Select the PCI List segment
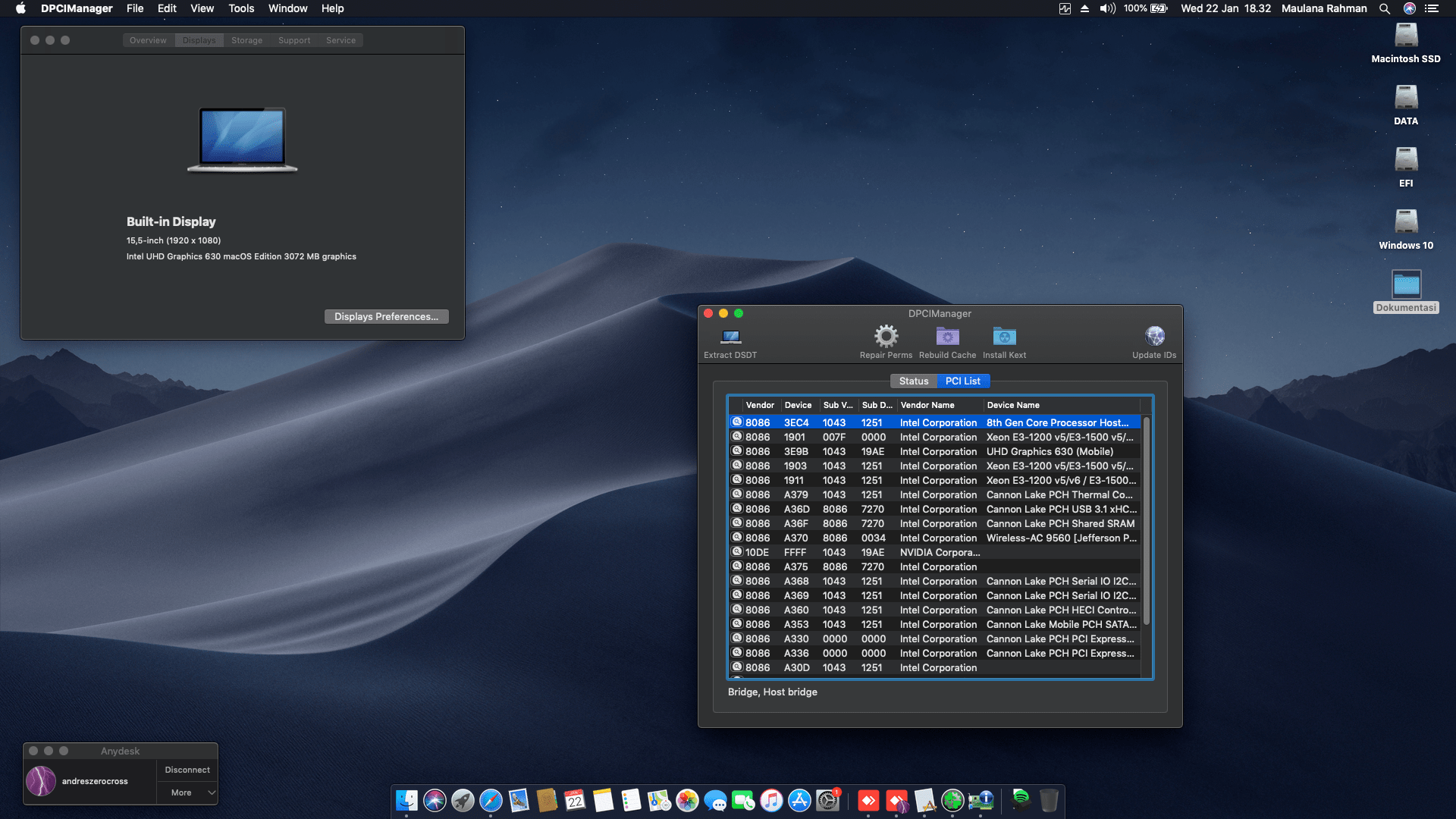 [x=962, y=381]
